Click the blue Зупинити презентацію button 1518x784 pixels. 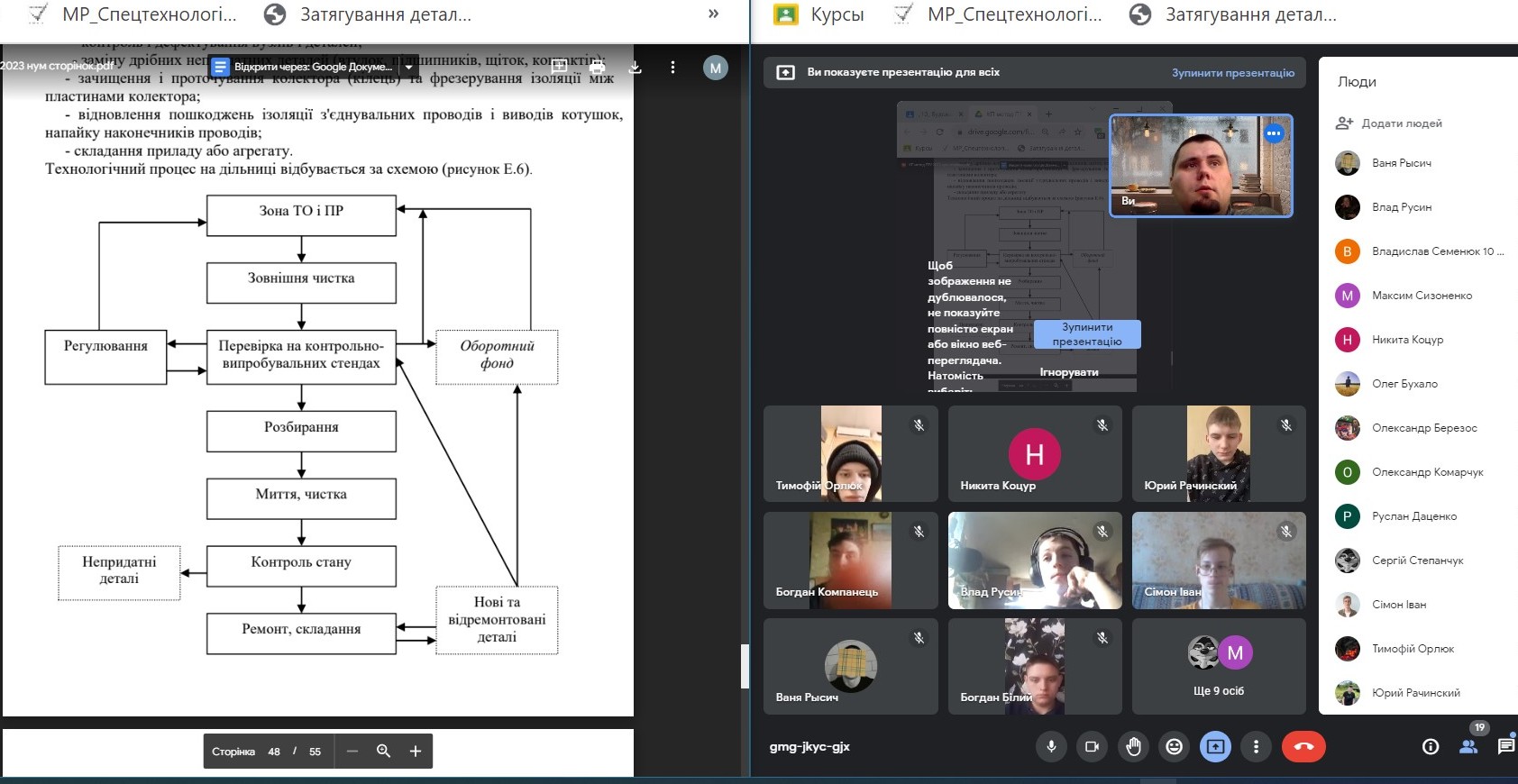1087,334
